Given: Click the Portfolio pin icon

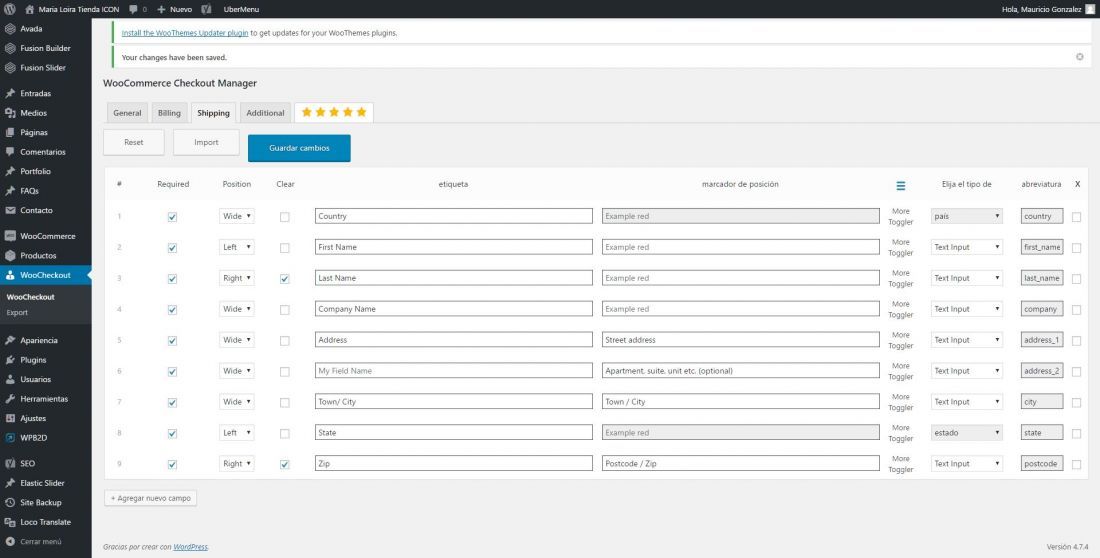Looking at the screenshot, I should tap(10, 171).
